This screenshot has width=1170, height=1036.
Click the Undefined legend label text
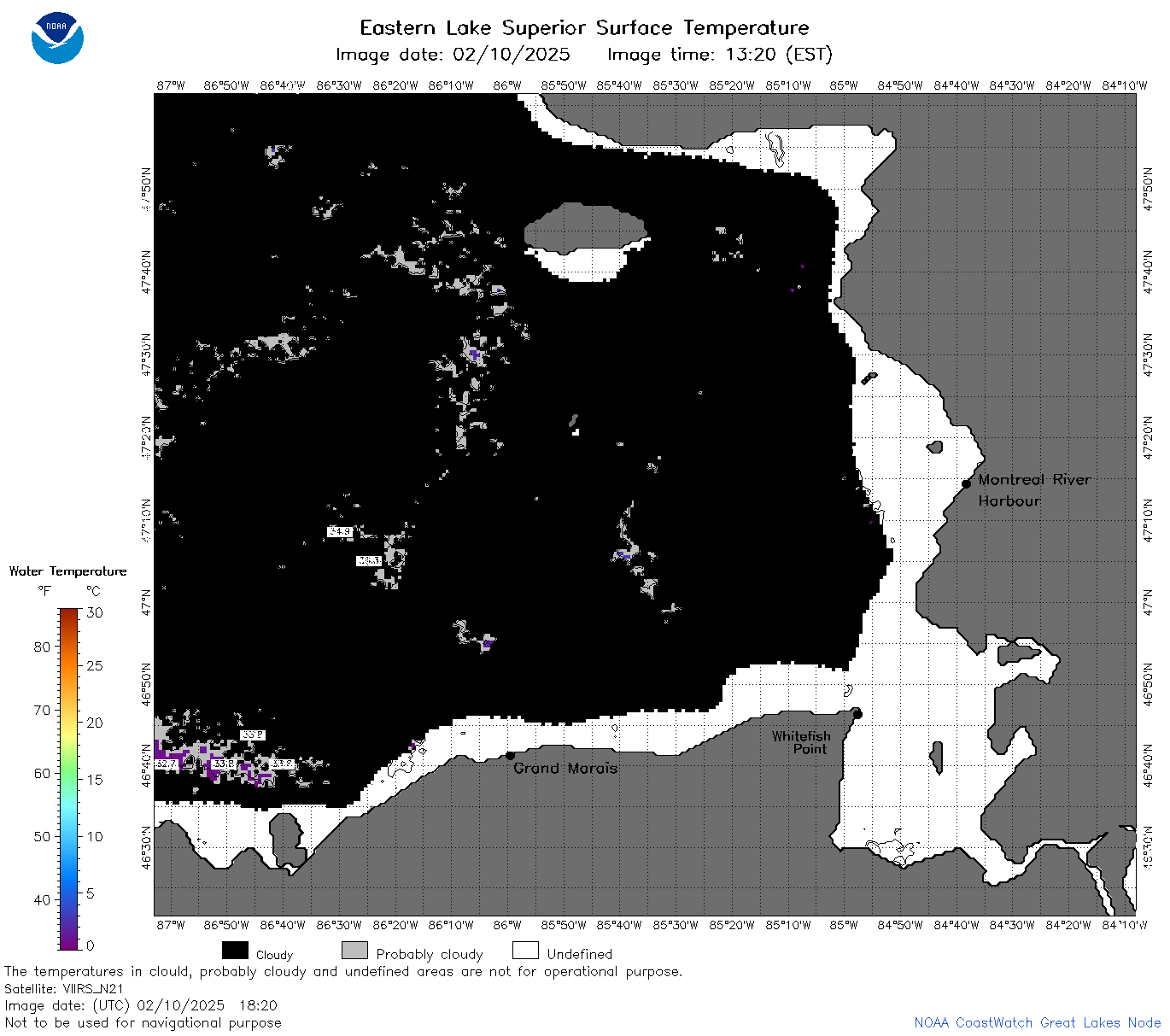pos(580,954)
